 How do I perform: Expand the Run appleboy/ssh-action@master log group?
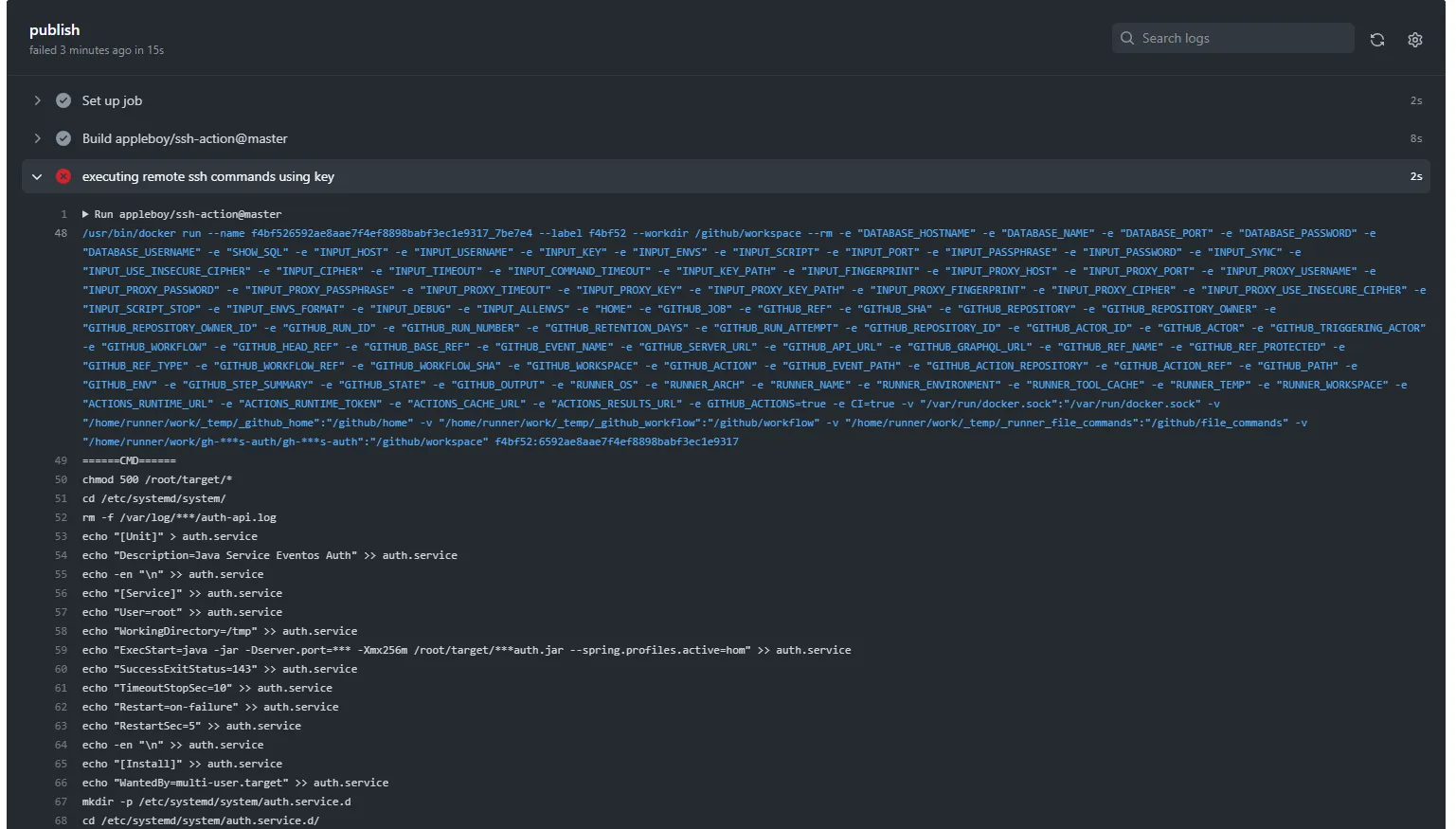tap(85, 214)
